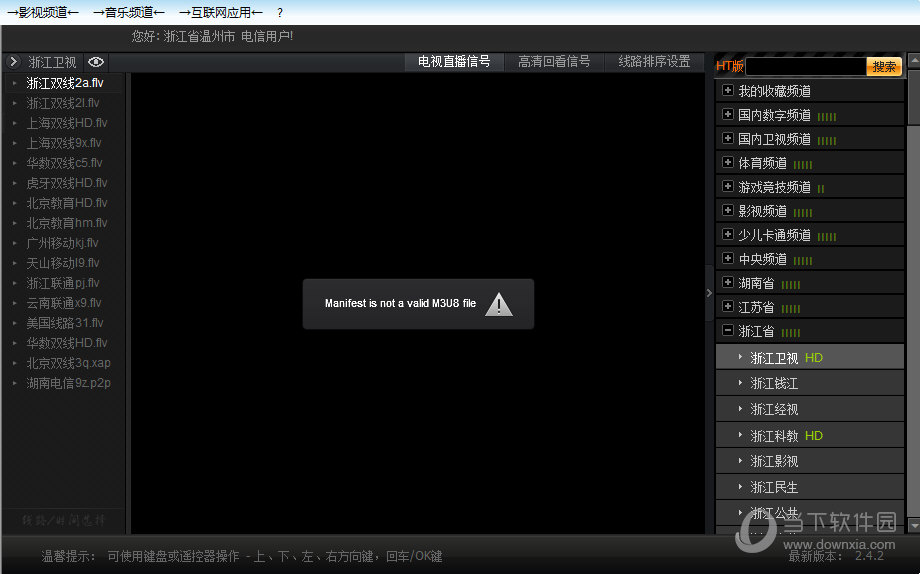920x574 pixels.
Task: Click the arrow icon left of 浙江卫视 header
Action: coord(14,62)
